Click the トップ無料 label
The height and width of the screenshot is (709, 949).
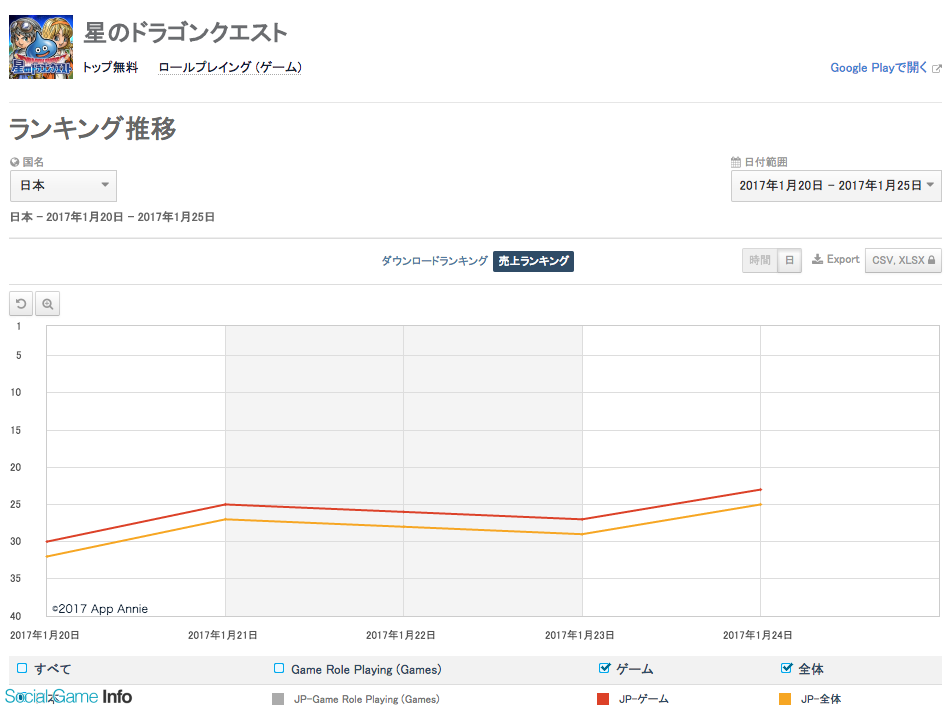tap(110, 67)
